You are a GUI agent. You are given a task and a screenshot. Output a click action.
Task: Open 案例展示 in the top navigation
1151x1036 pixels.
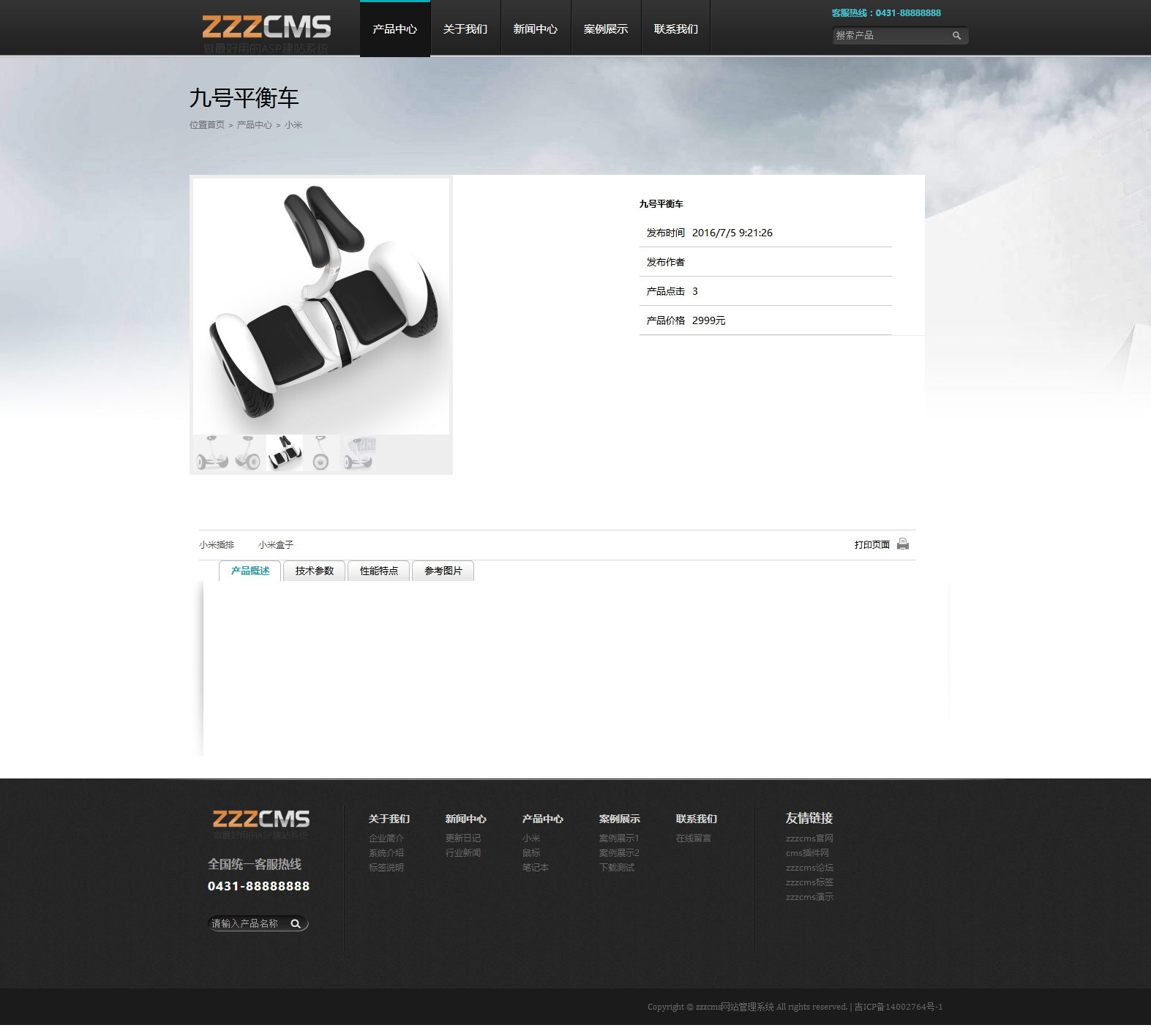point(606,29)
